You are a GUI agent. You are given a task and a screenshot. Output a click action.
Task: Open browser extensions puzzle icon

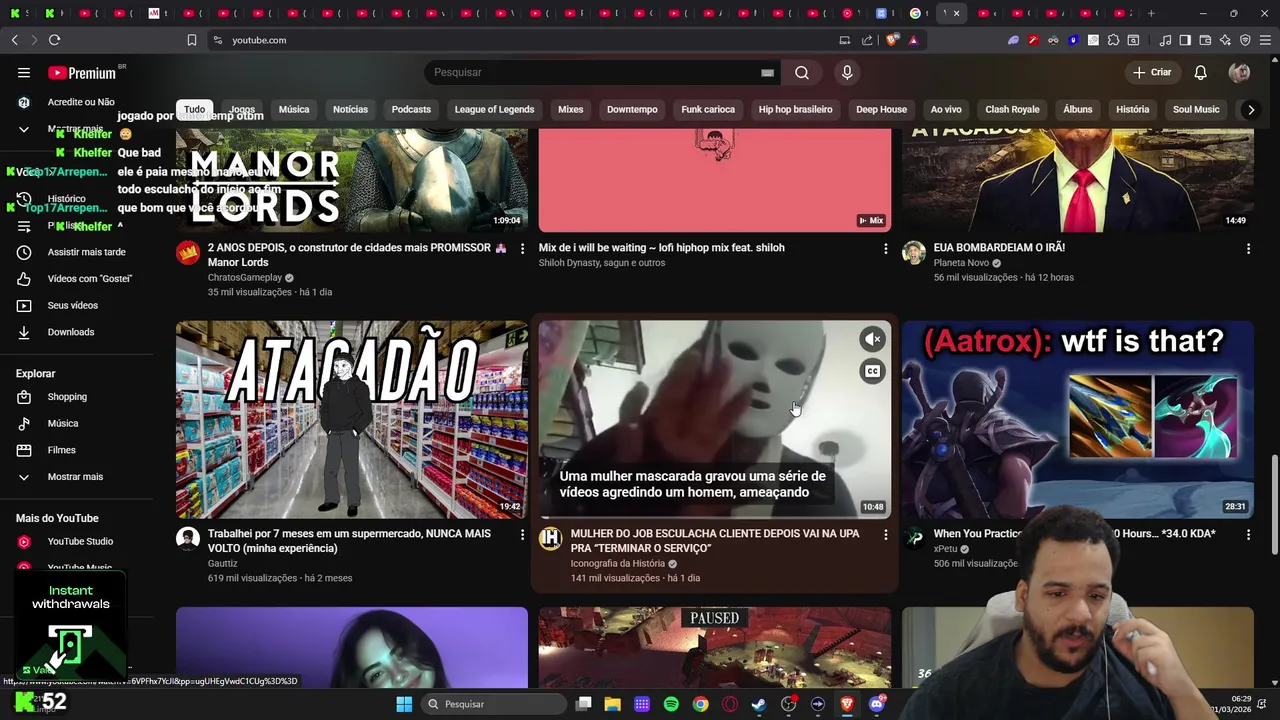pos(1113,40)
